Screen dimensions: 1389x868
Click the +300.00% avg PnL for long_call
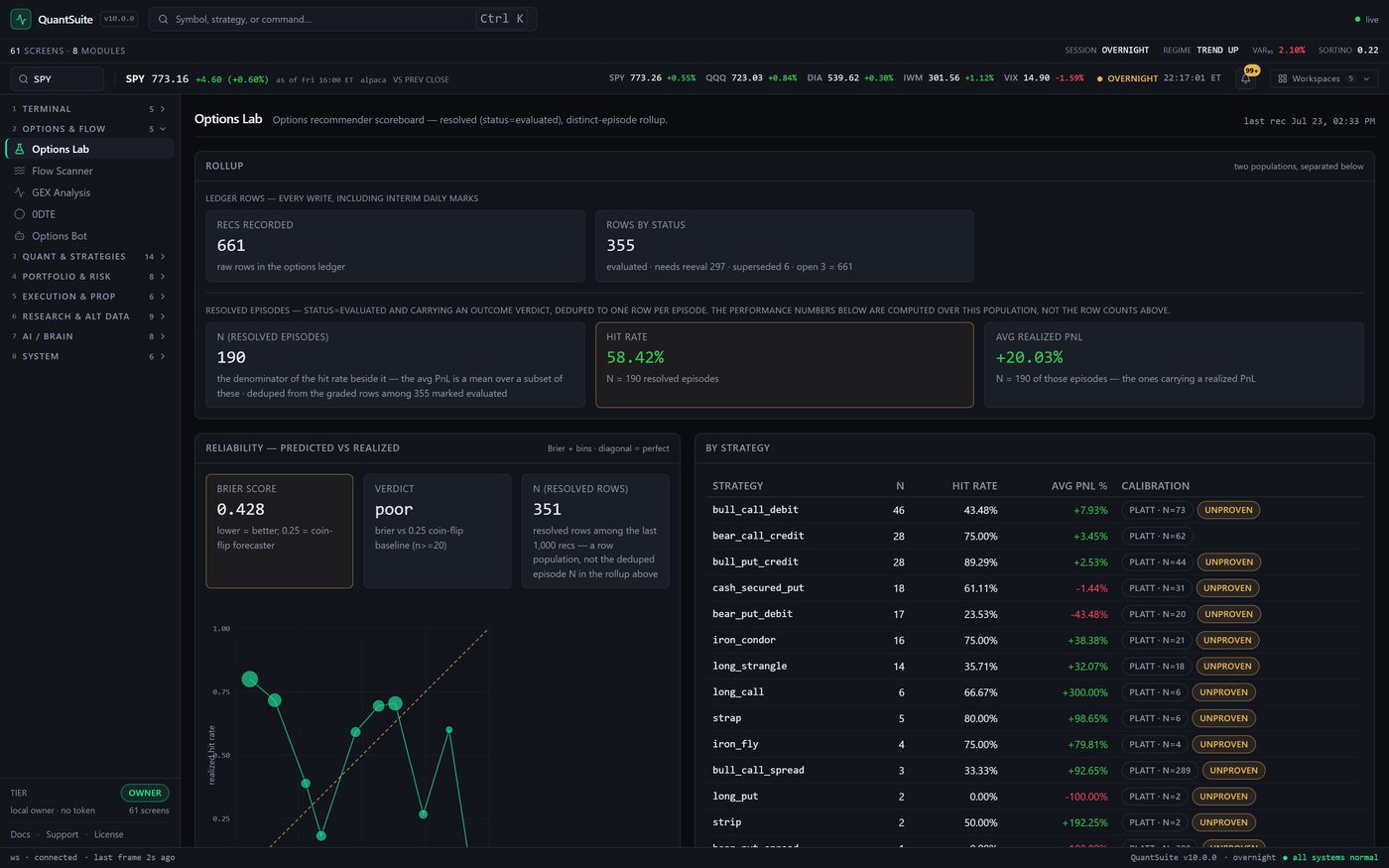(1084, 692)
